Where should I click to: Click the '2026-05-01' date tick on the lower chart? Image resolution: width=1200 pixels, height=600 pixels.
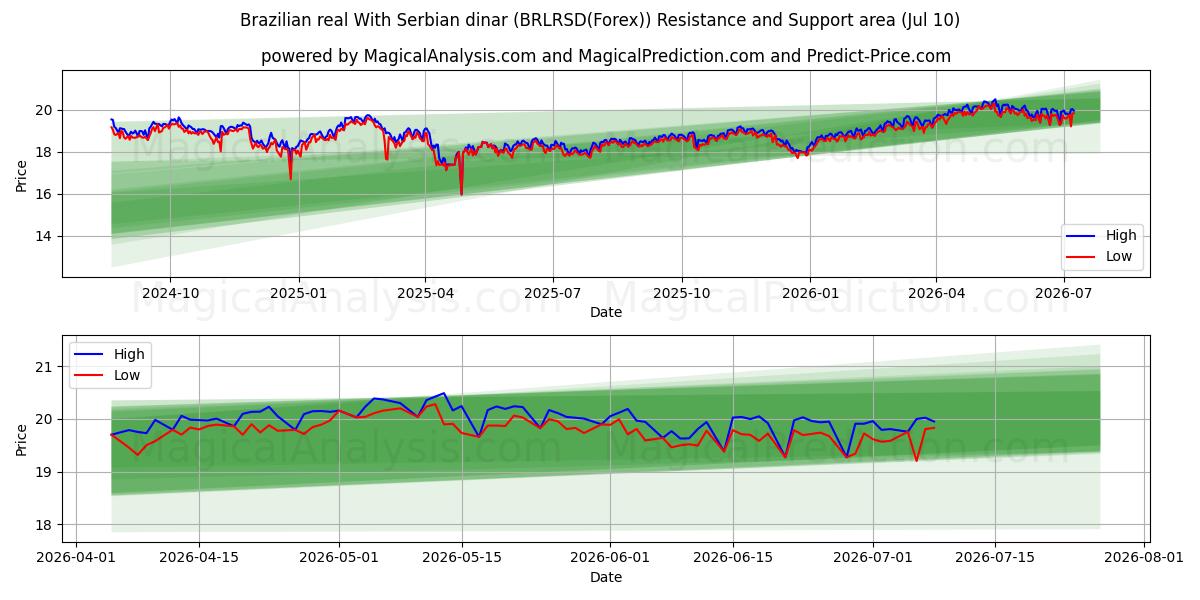[339, 558]
